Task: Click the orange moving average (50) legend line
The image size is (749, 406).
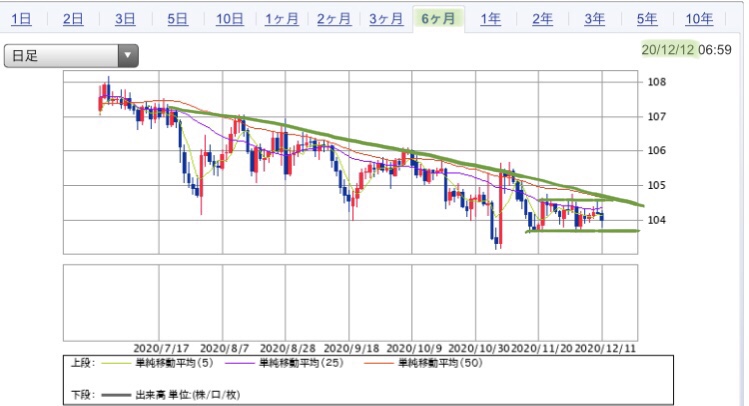Action: (x=379, y=363)
